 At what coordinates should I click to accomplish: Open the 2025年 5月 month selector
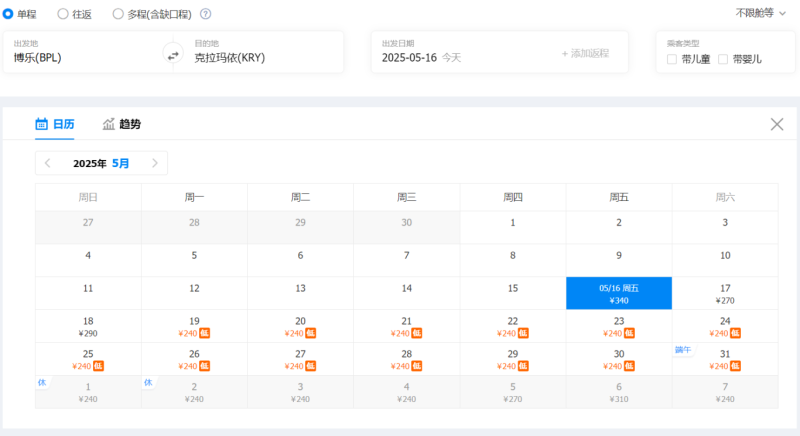tap(101, 163)
